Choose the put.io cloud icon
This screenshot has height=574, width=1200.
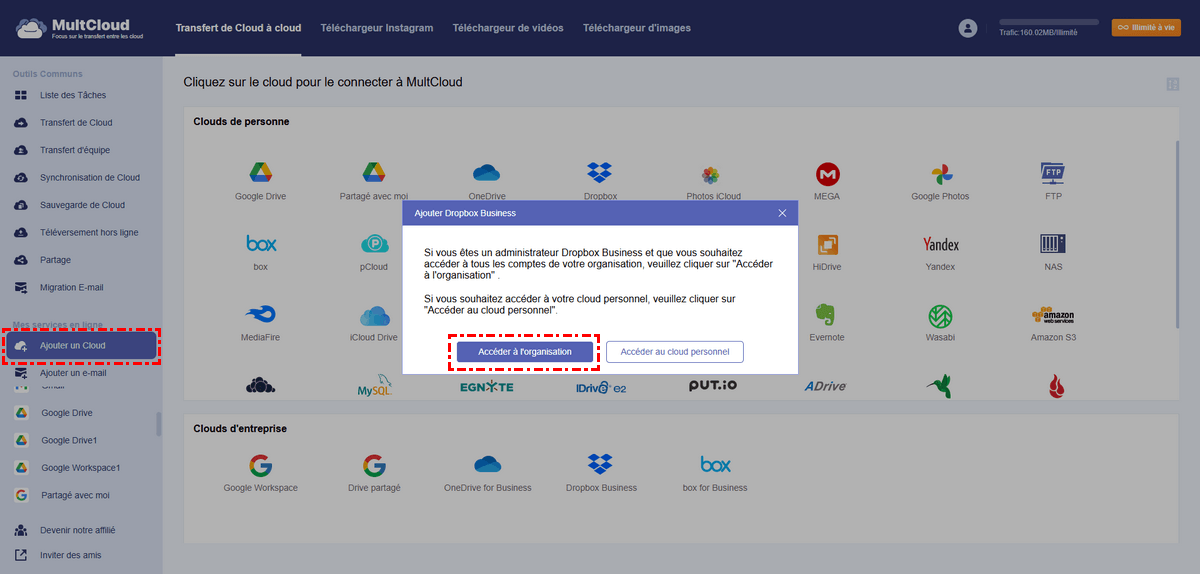[x=713, y=385]
